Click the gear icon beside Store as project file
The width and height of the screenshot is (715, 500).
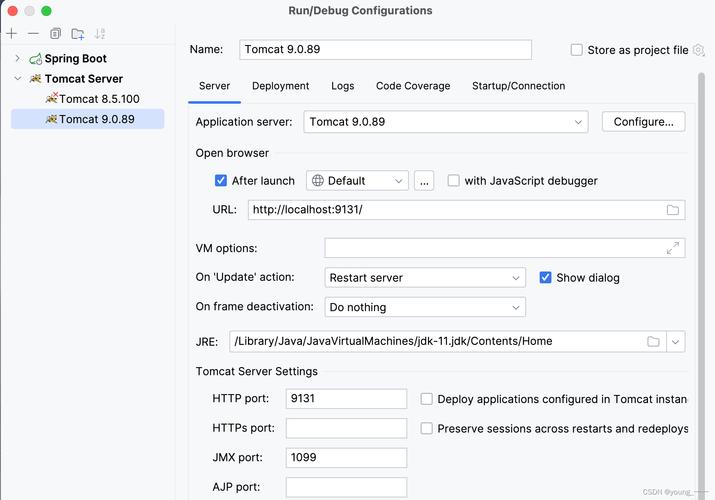tap(699, 50)
